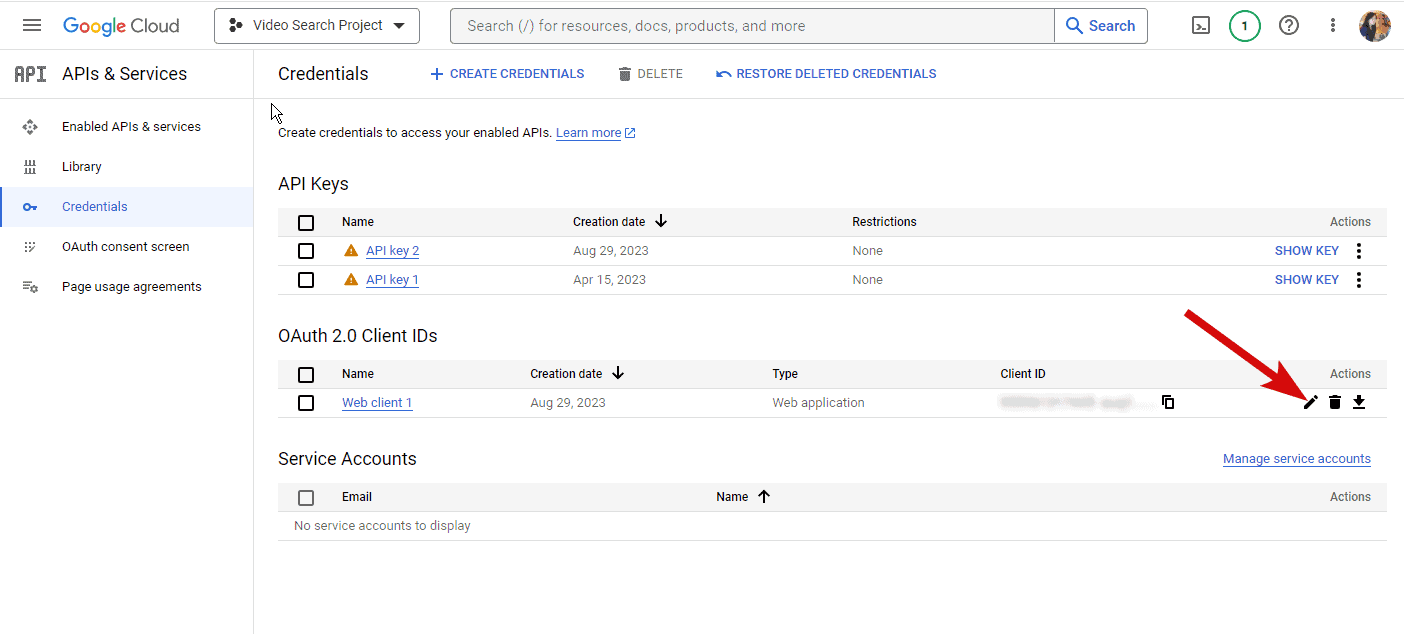The height and width of the screenshot is (634, 1404).
Task: Click CREATE CREDENTIALS
Action: pyautogui.click(x=507, y=74)
